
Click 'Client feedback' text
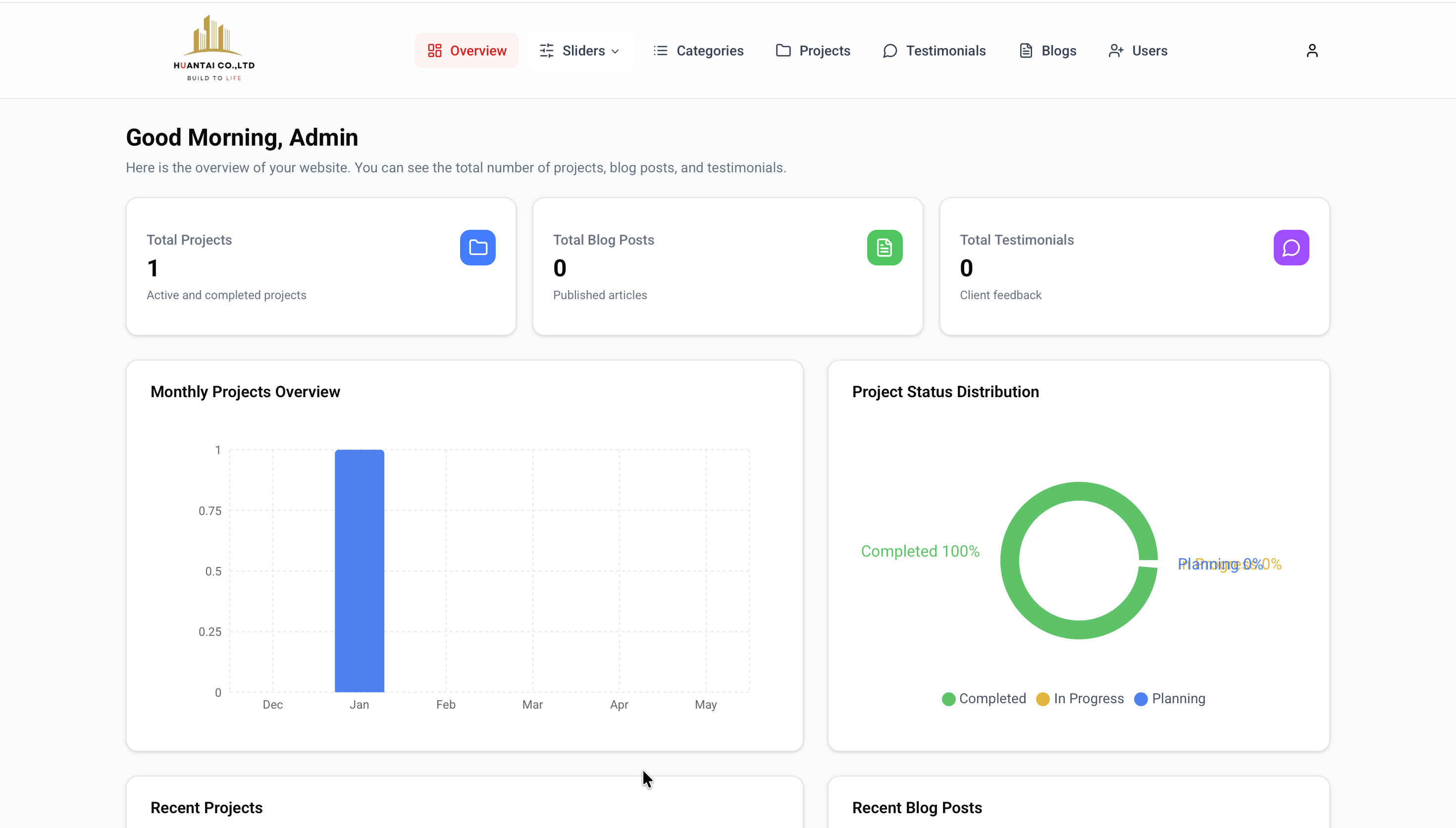[x=1000, y=295]
